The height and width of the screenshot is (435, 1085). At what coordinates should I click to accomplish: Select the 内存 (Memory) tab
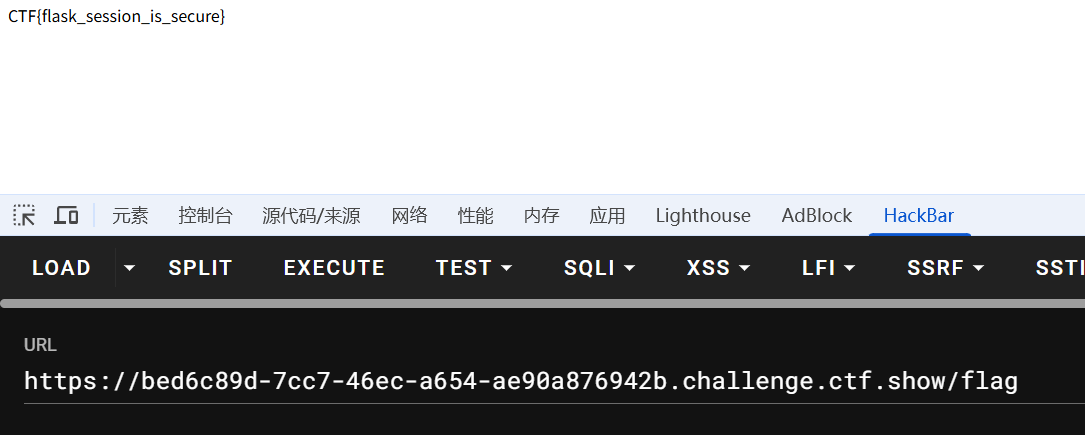[x=541, y=215]
